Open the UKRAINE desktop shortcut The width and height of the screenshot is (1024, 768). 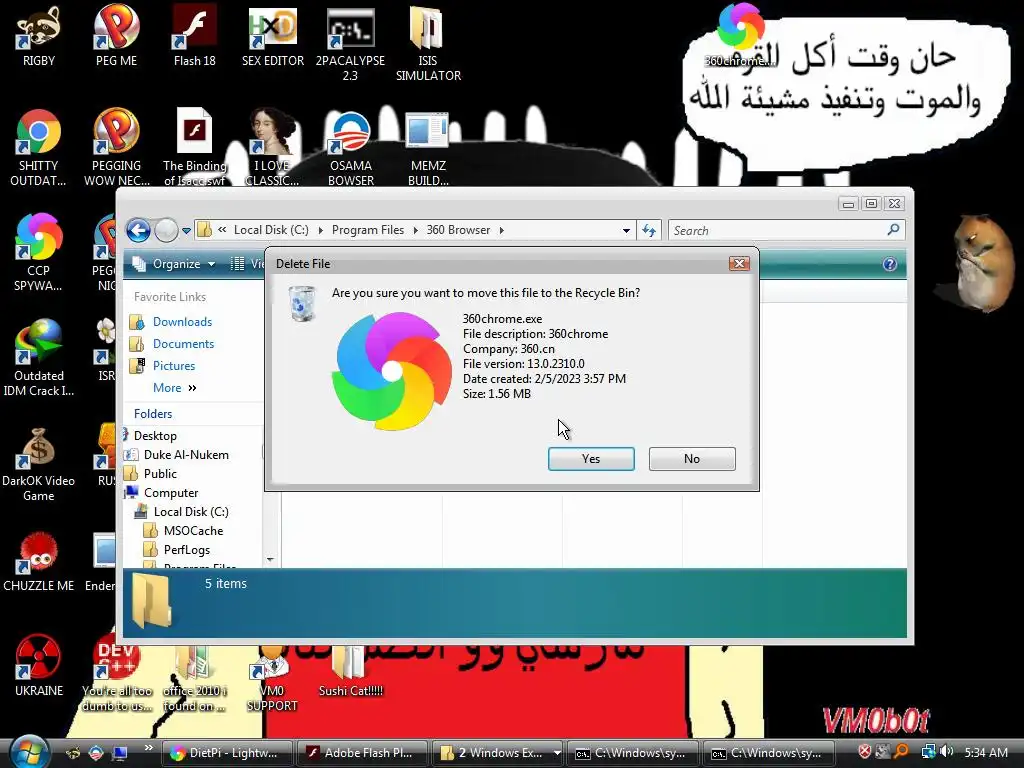[39, 666]
